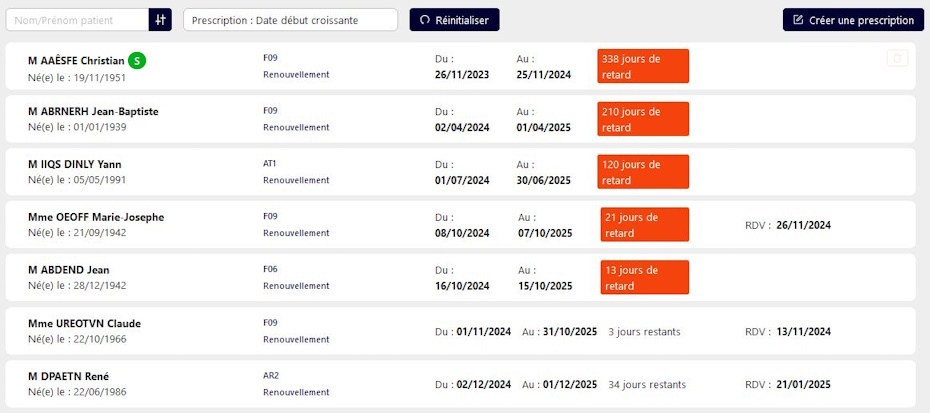This screenshot has height=413, width=930.
Task: Select the 210 jours de retard badge
Action: [x=643, y=119]
